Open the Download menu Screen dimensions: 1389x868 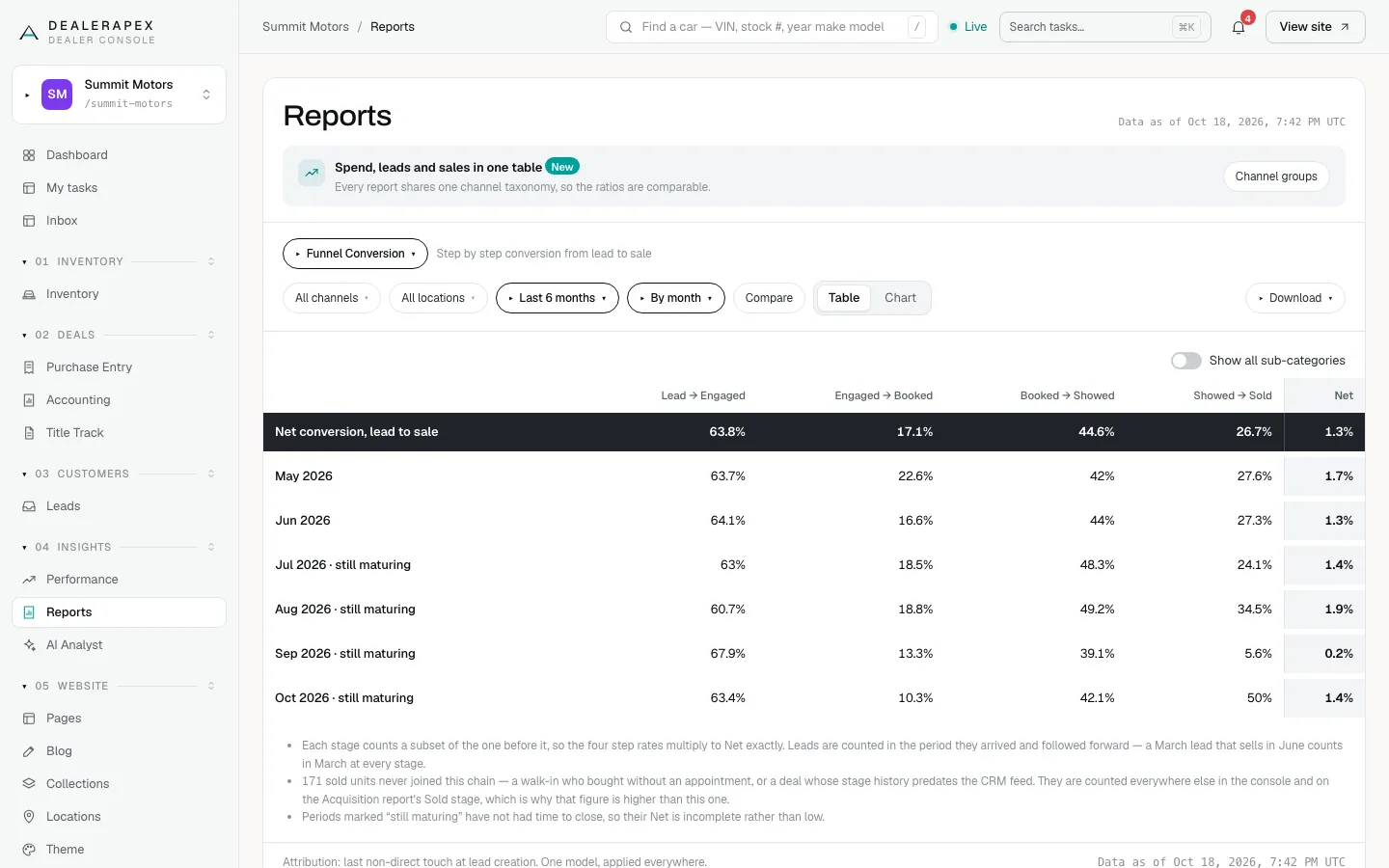tap(1295, 298)
